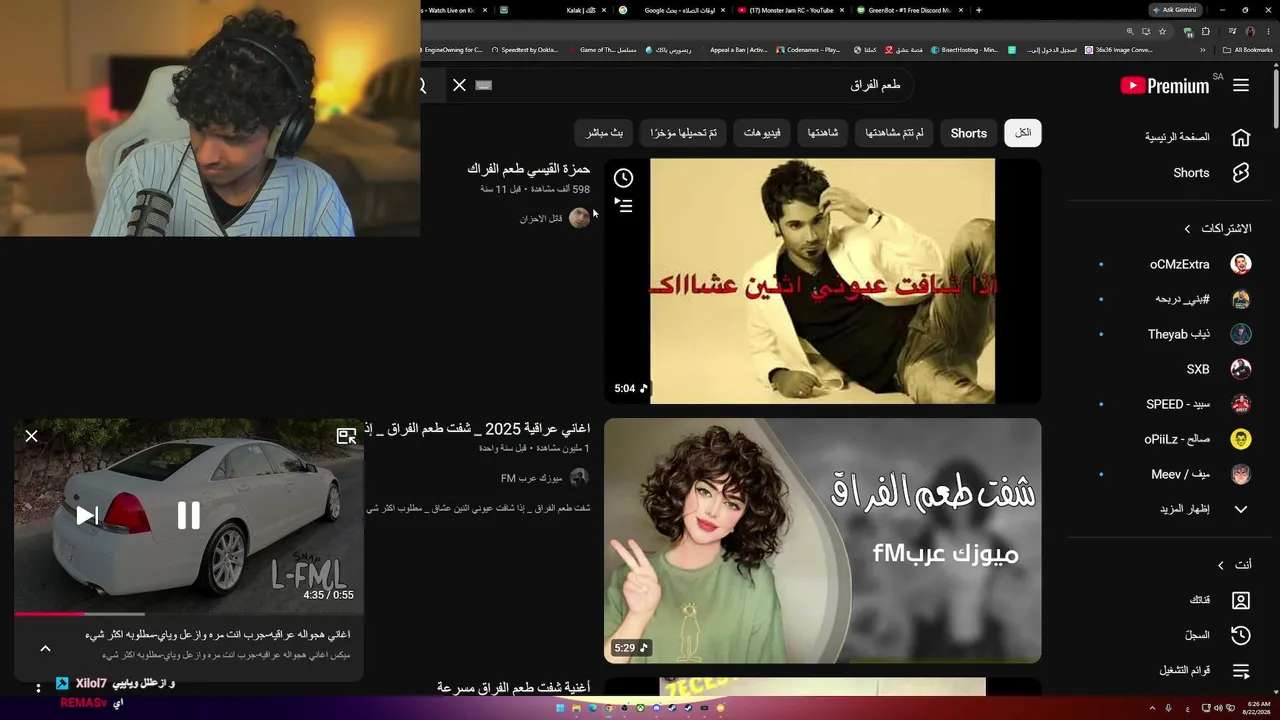Image resolution: width=1280 pixels, height=720 pixels.
Task: Filter by بث مباشر (Live) chip
Action: tap(604, 133)
